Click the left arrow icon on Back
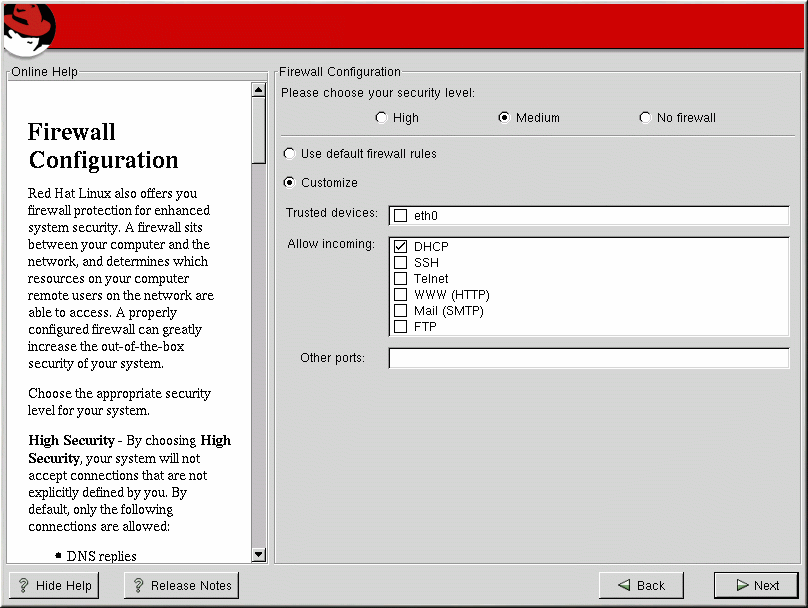This screenshot has width=808, height=608. (x=624, y=585)
